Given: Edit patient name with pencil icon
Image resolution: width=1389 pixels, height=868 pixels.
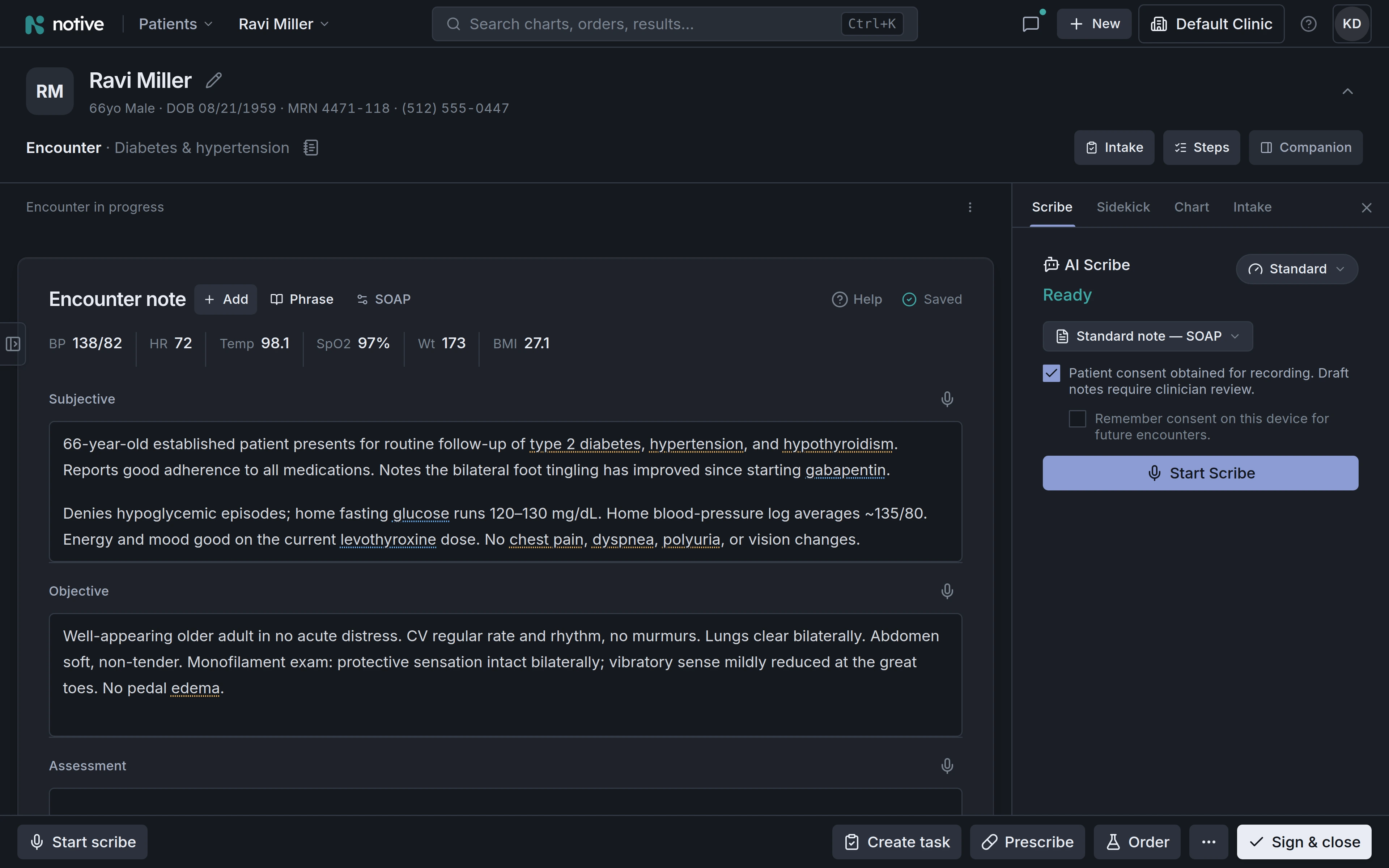Looking at the screenshot, I should 213,80.
